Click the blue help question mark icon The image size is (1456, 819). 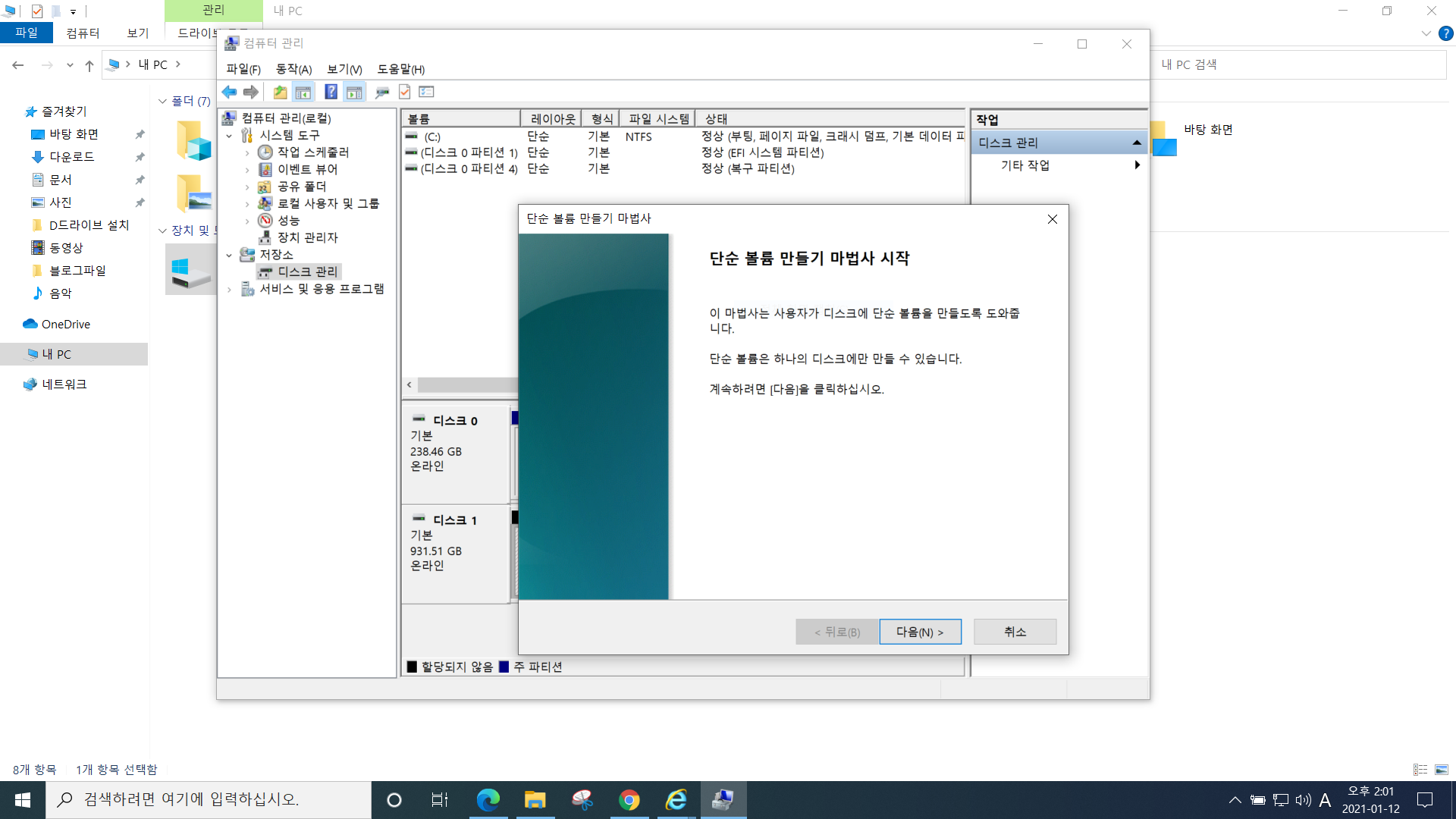tap(331, 92)
